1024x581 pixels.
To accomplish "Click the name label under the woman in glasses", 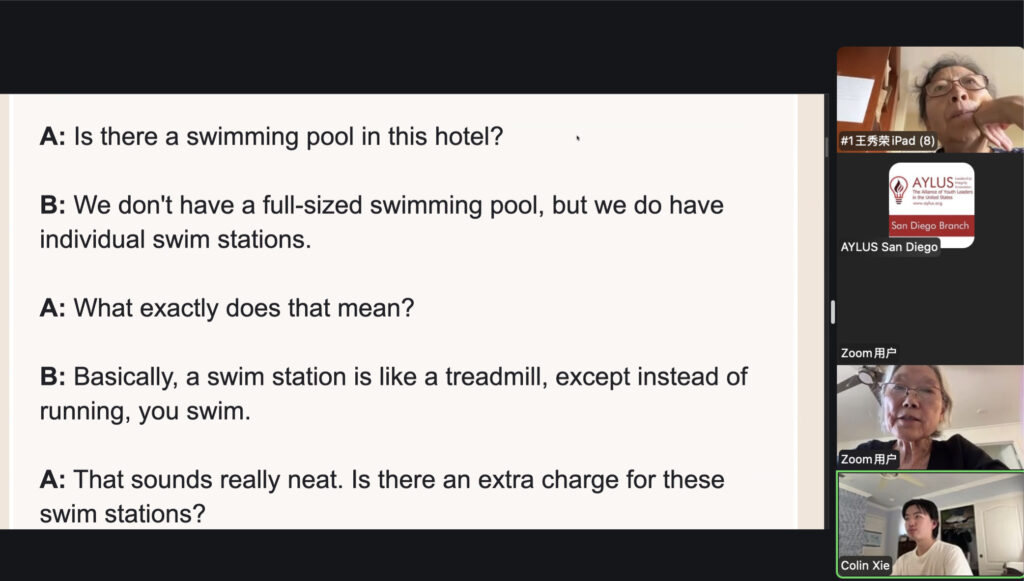I will pyautogui.click(x=869, y=460).
